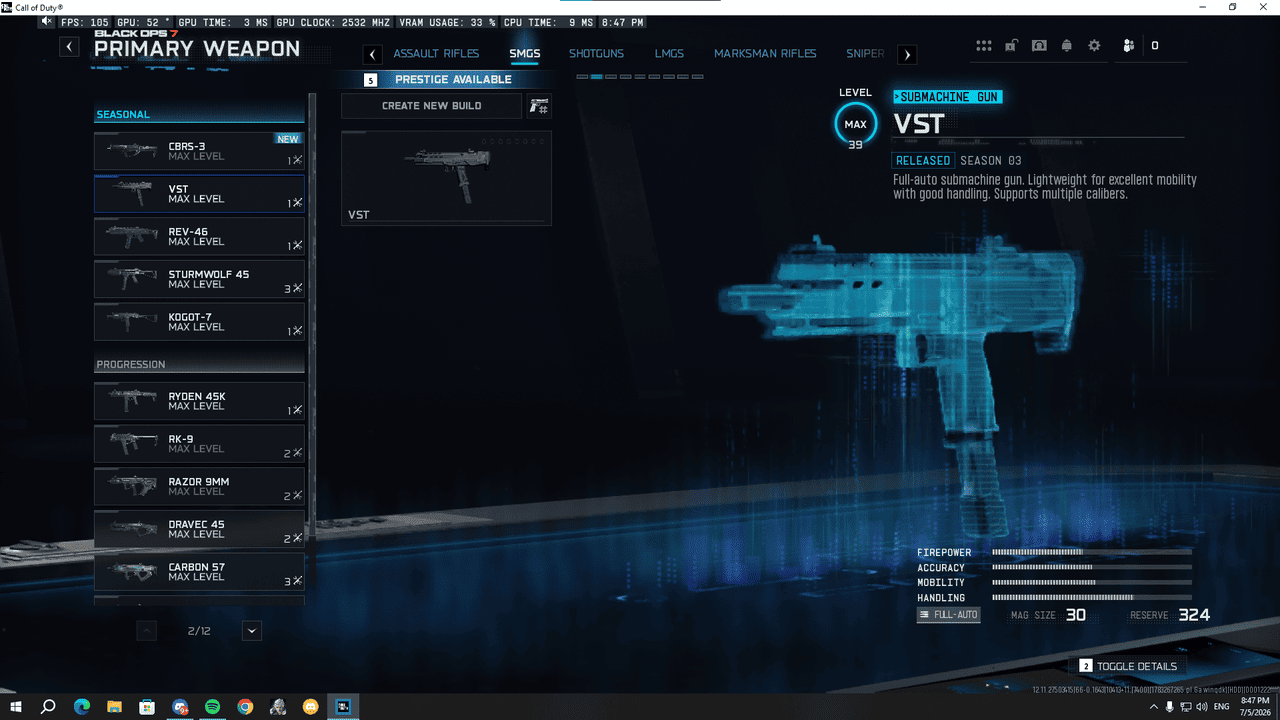The width and height of the screenshot is (1280, 720).
Task: Click the import build code icon
Action: pyautogui.click(x=539, y=106)
